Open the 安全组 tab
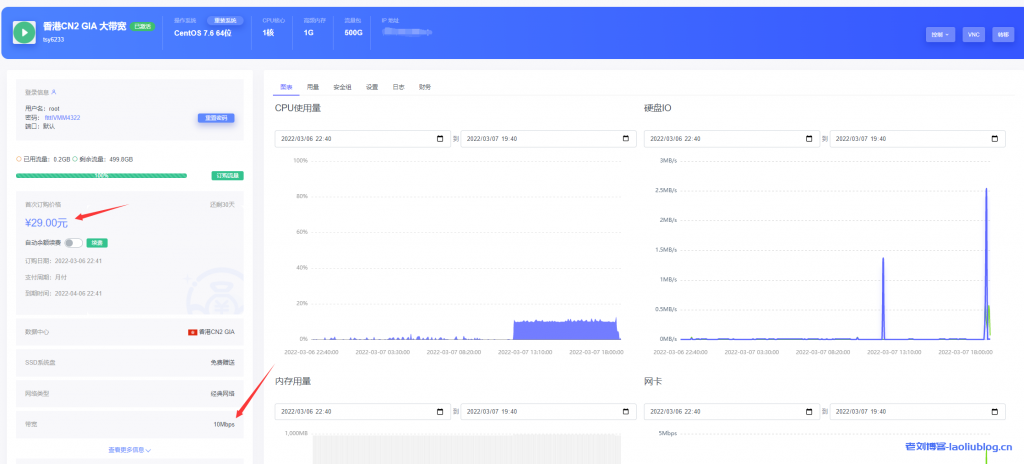This screenshot has height=464, width=1024. [342, 87]
